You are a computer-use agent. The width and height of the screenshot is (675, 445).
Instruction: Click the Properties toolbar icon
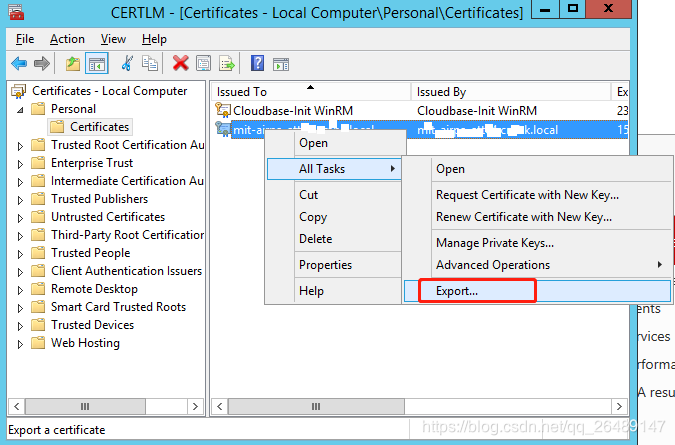tap(203, 64)
